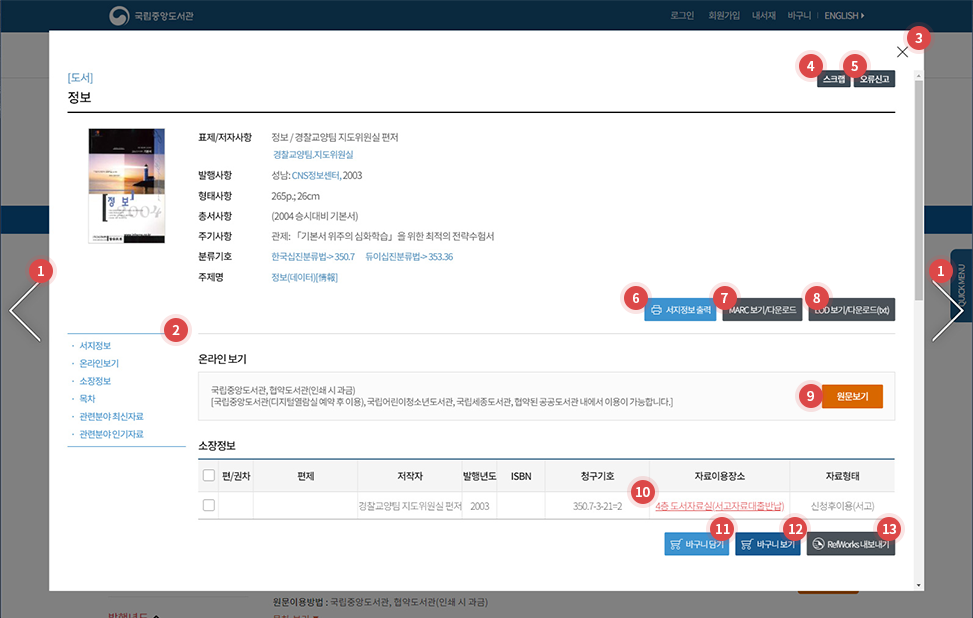This screenshot has height=618, width=973.
Task: Open the 4층 도서자료실 location link
Action: click(x=719, y=506)
